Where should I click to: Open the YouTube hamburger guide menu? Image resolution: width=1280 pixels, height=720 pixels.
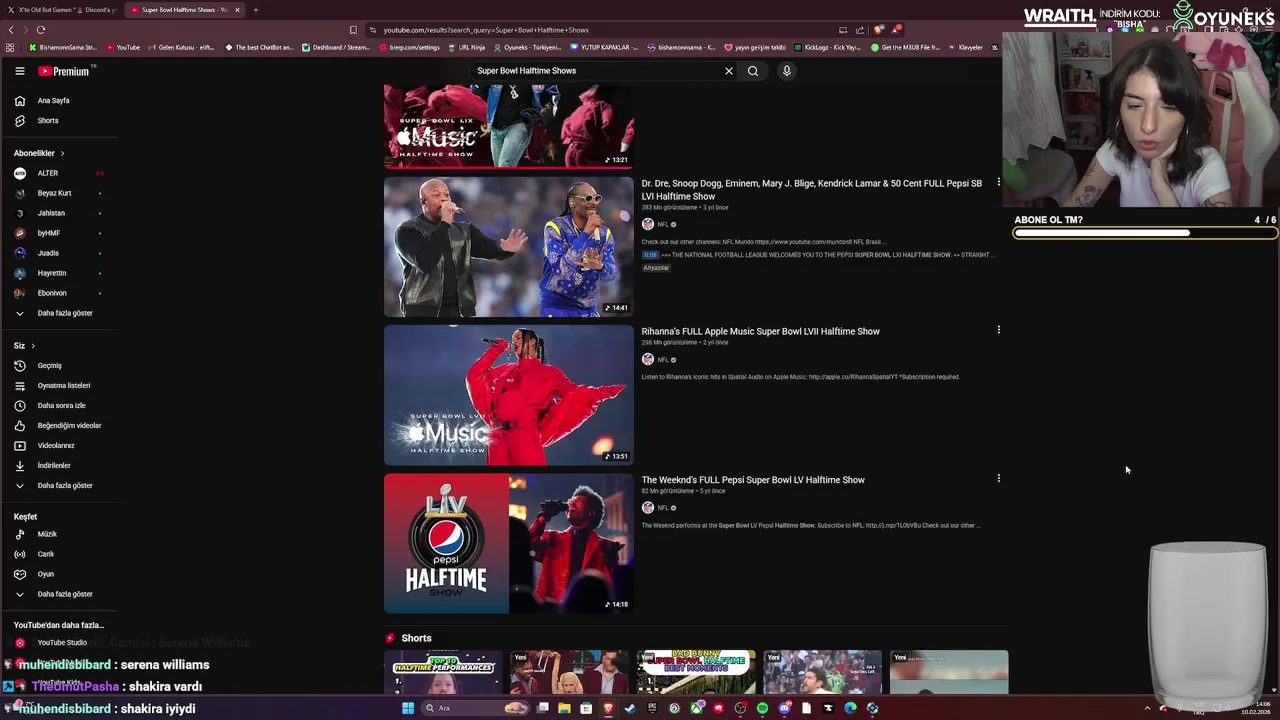click(x=19, y=71)
